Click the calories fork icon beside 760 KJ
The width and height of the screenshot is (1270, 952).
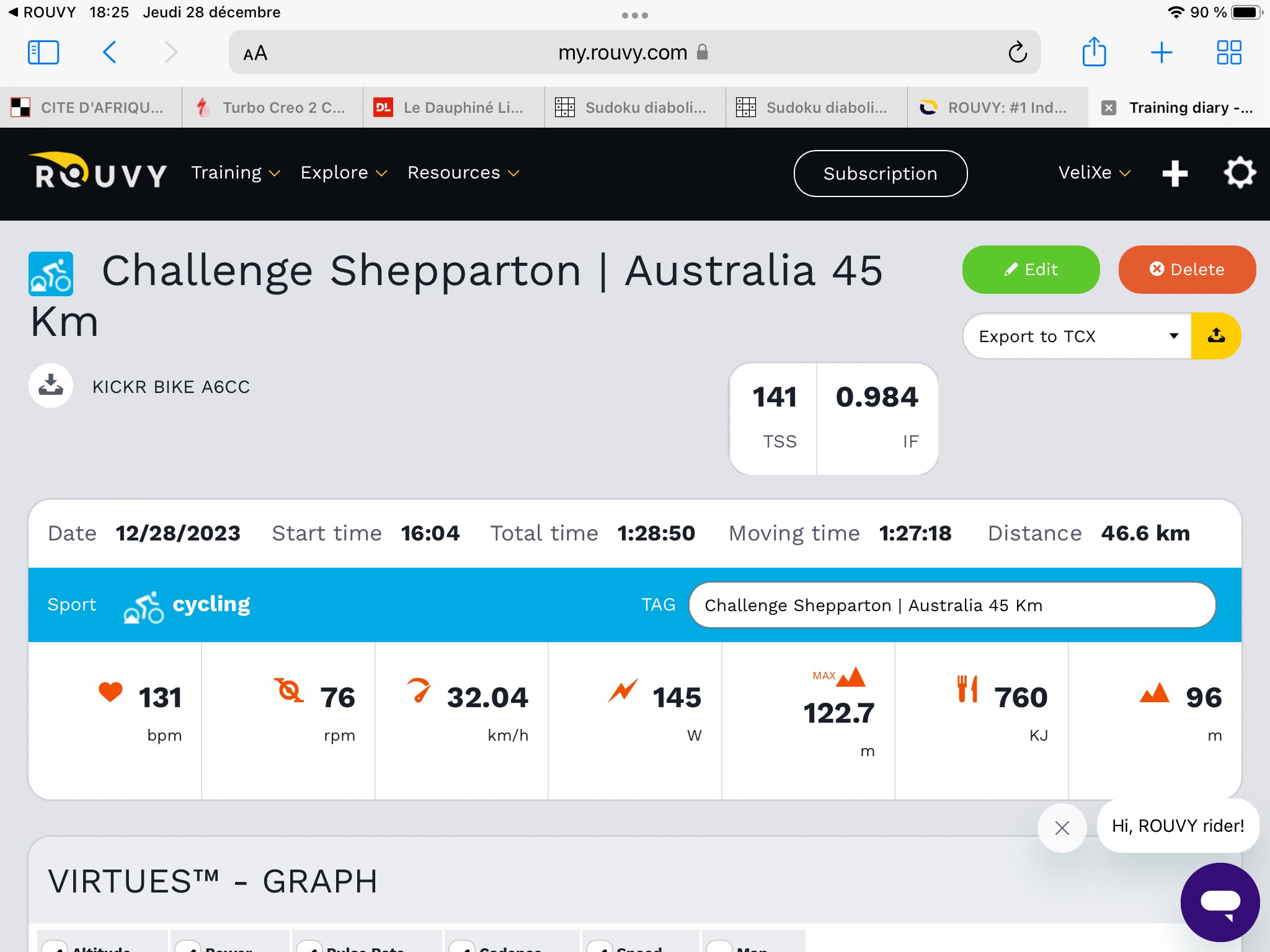967,689
